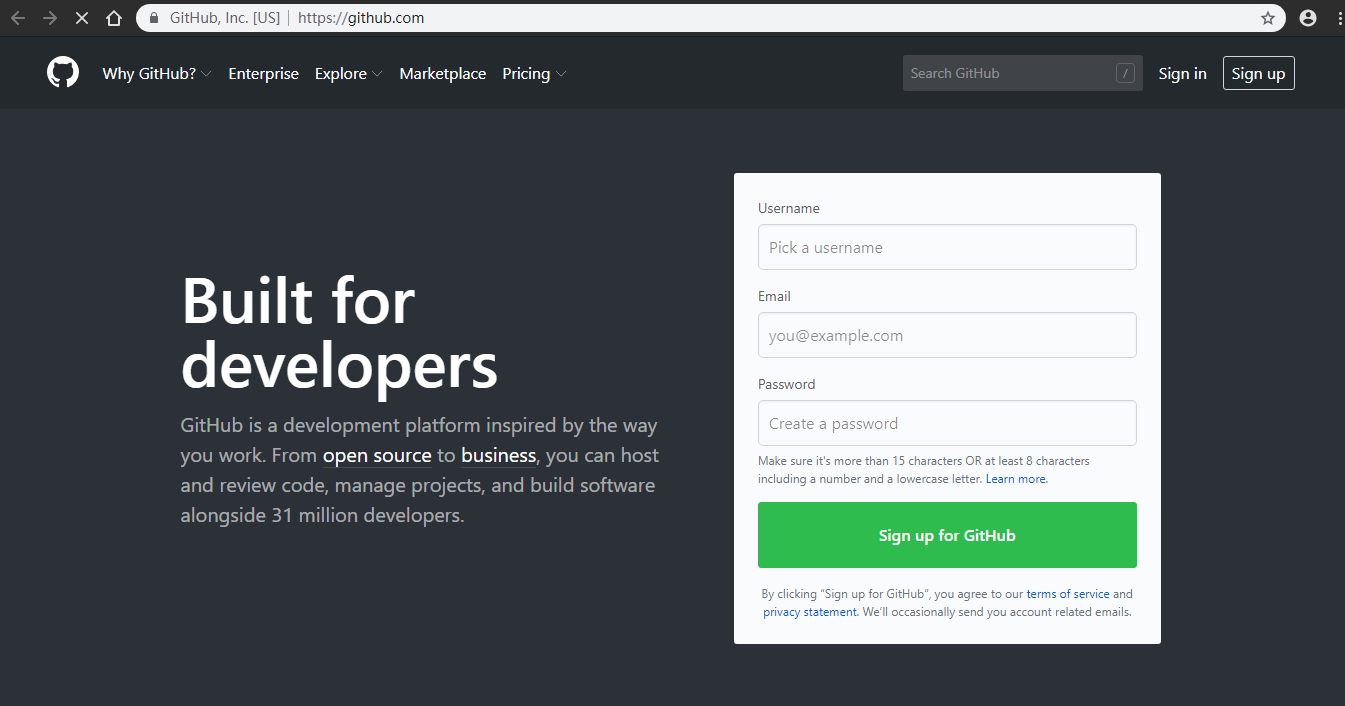Follow the open source link
The height and width of the screenshot is (706, 1345).
coord(377,456)
